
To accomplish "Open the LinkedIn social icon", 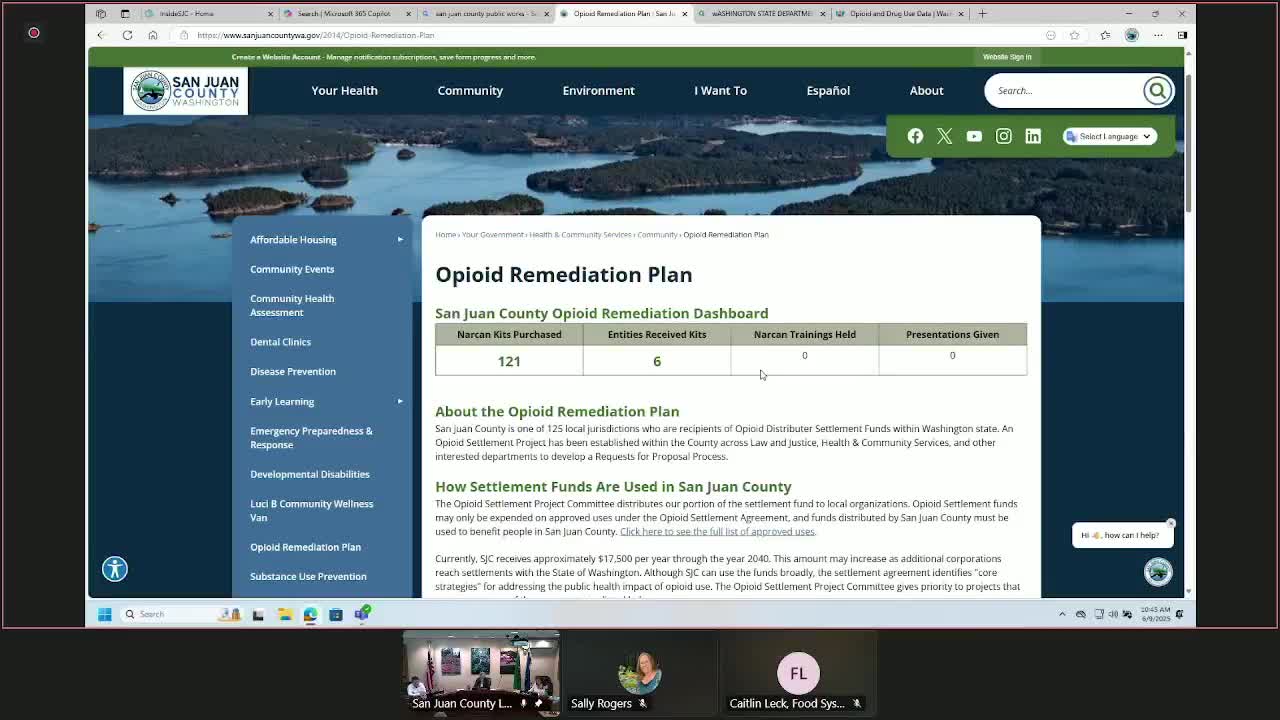I will [x=1033, y=136].
